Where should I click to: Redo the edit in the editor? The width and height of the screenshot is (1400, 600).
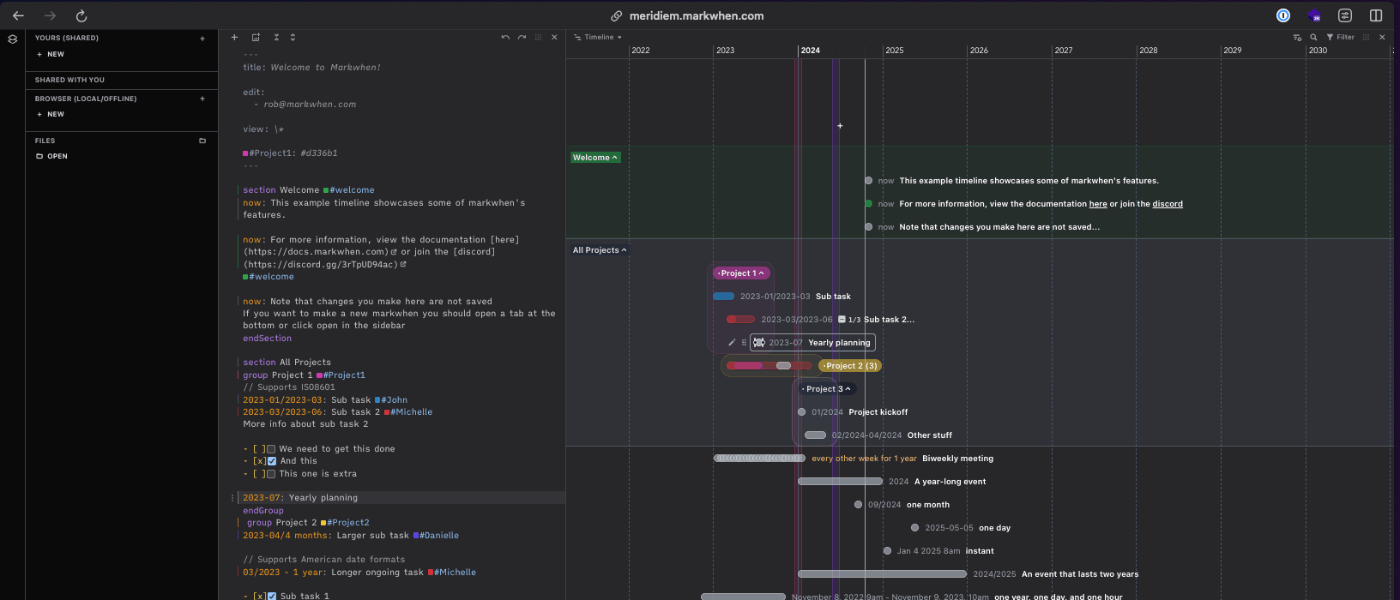pyautogui.click(x=522, y=37)
